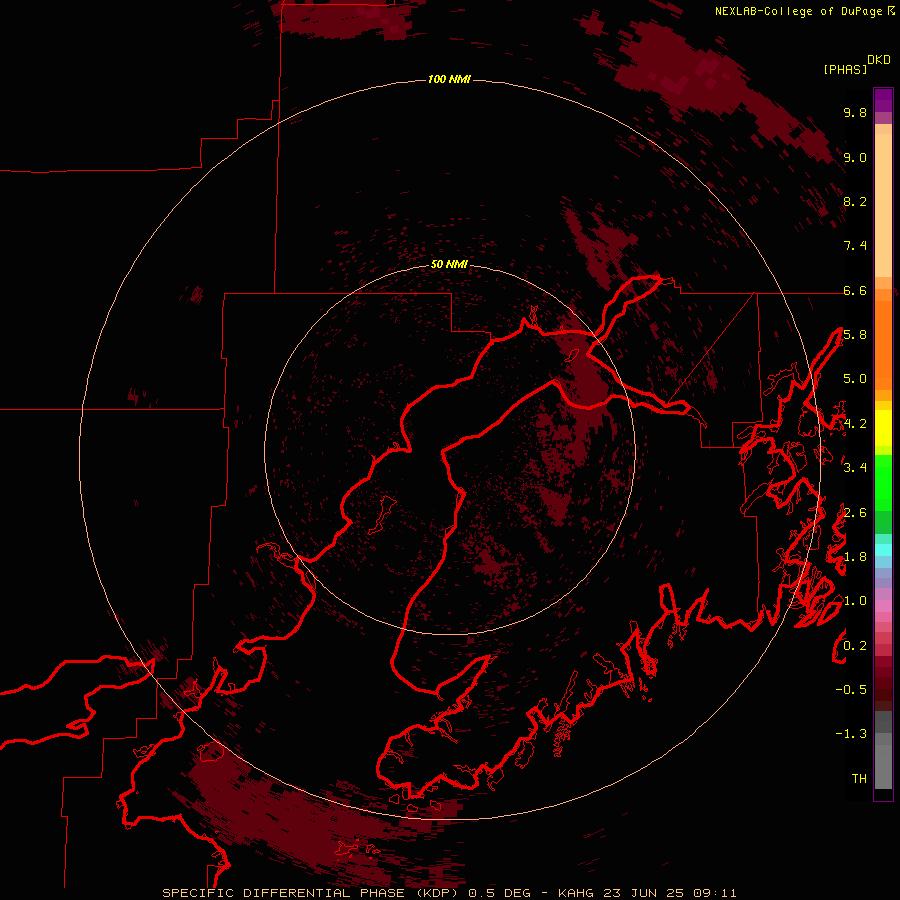The width and height of the screenshot is (900, 900).
Task: Click the TH label on the legend
Action: (859, 778)
